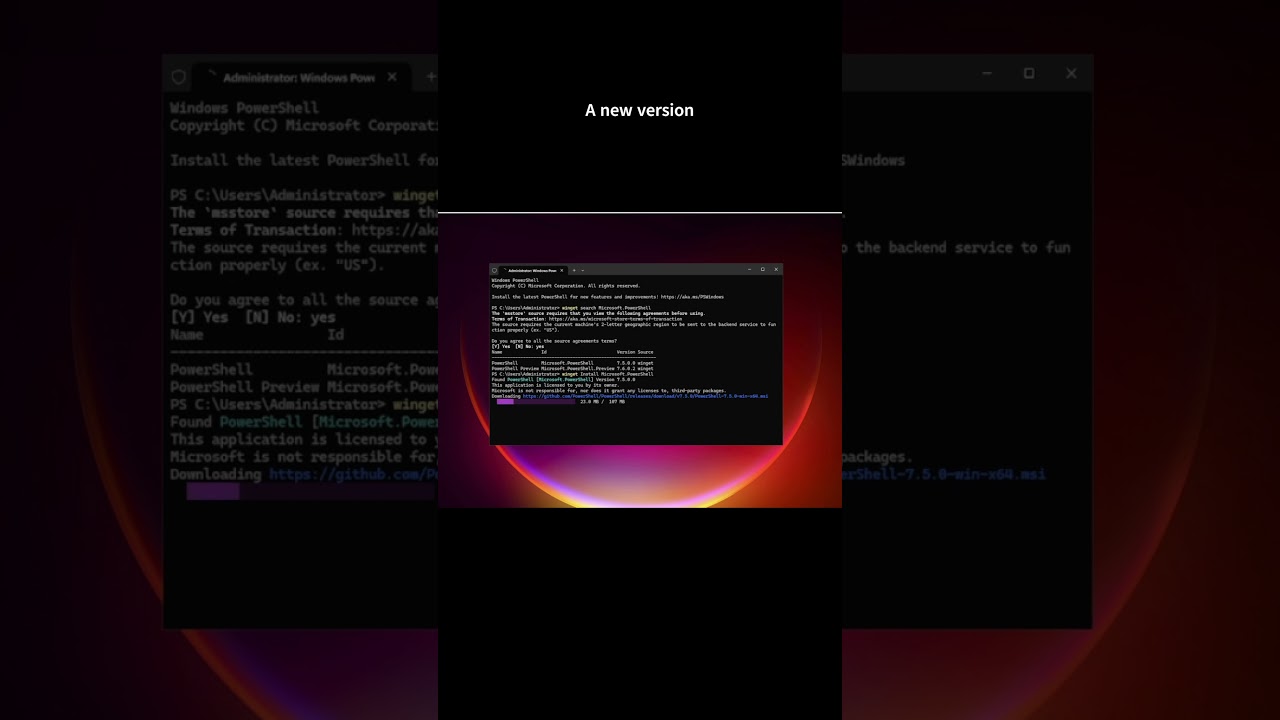Screen dimensions: 1280x720
Task: Close the small center terminal window
Action: coord(776,269)
